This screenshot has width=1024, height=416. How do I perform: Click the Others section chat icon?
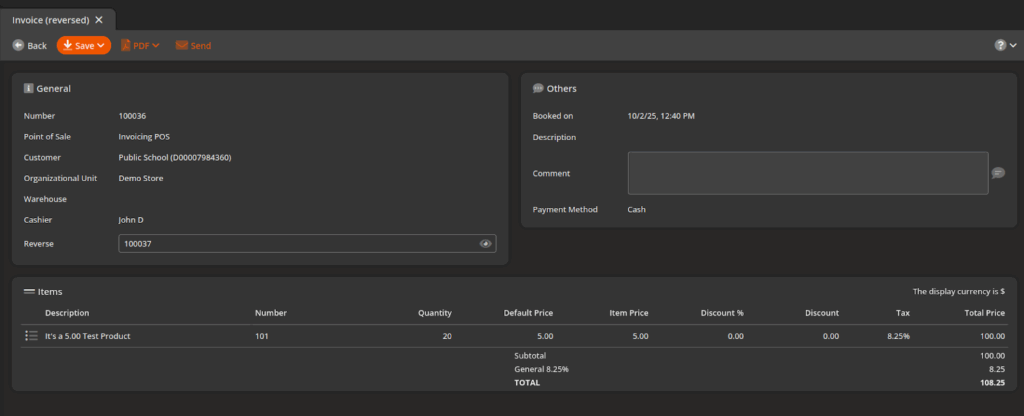(538, 89)
